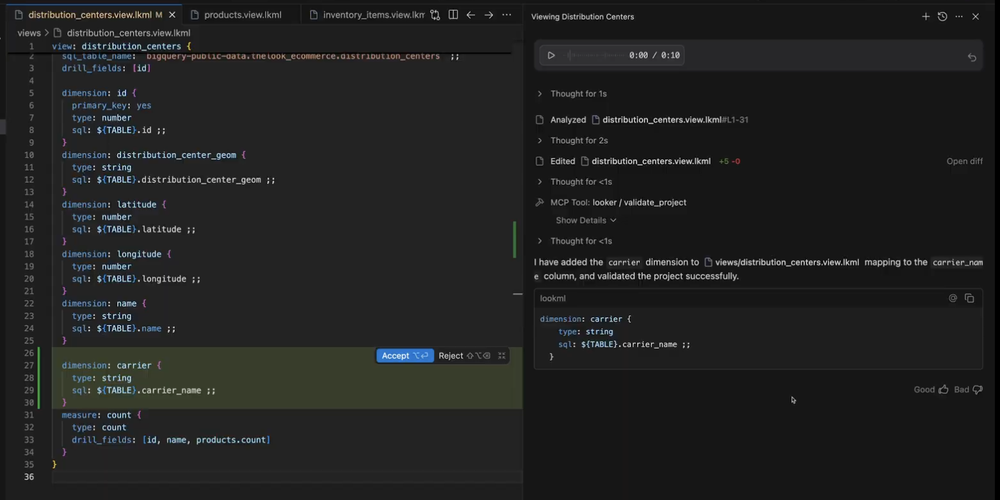Click editor line number 36
1000x500 pixels.
pyautogui.click(x=29, y=477)
